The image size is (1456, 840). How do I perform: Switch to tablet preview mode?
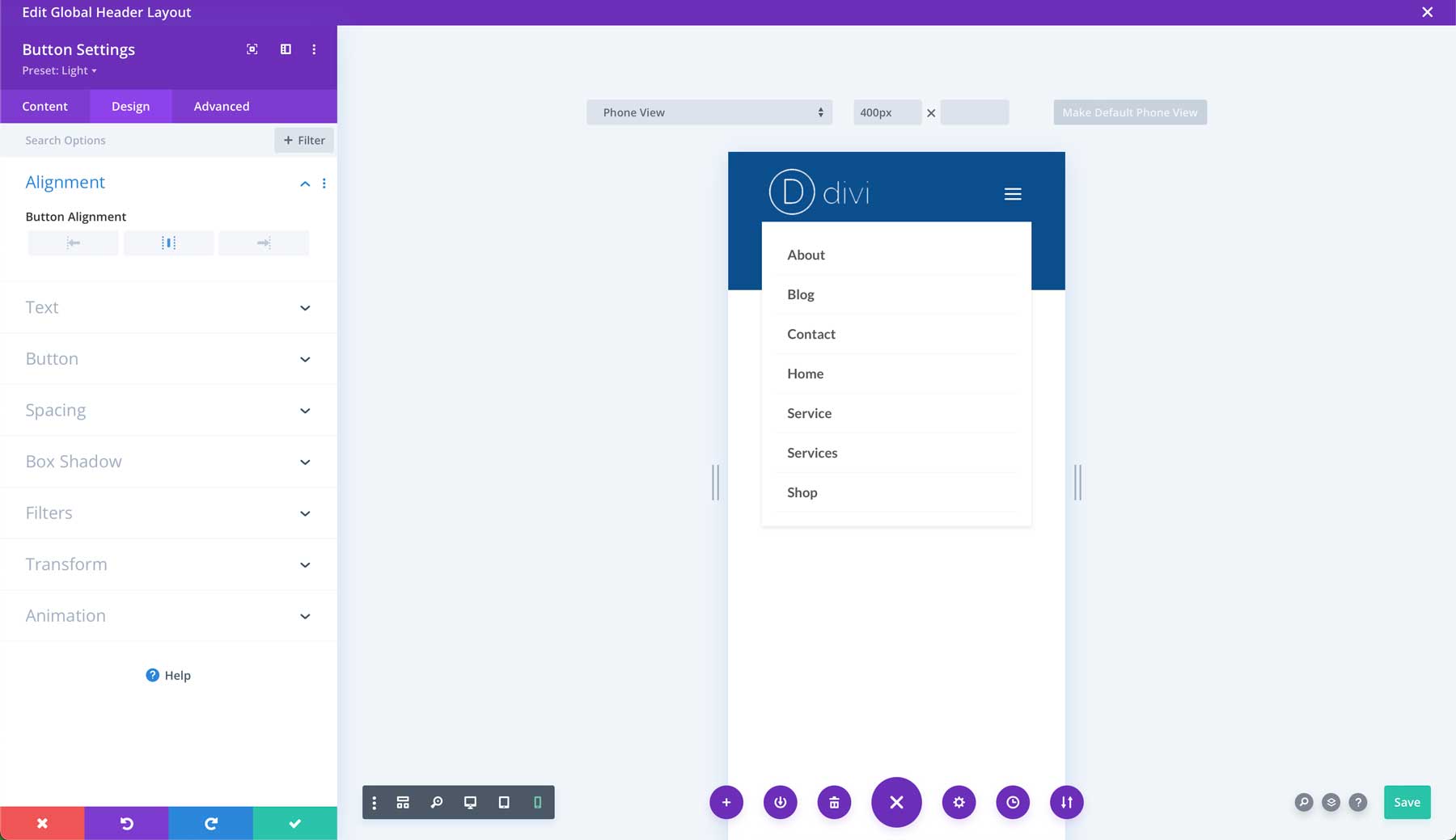(504, 802)
